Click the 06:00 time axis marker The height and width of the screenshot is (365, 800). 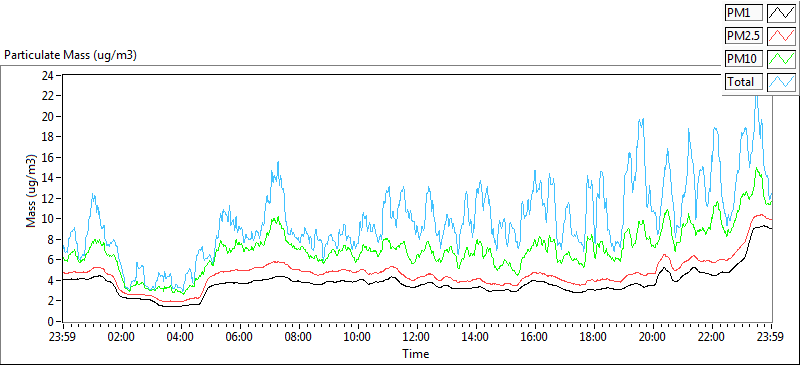pyautogui.click(x=240, y=337)
